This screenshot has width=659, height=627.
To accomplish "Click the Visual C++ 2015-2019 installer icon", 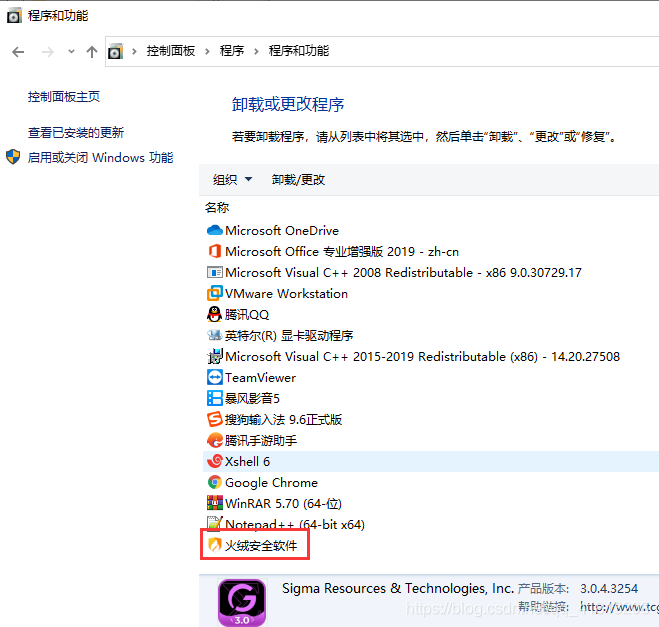I will click(215, 356).
